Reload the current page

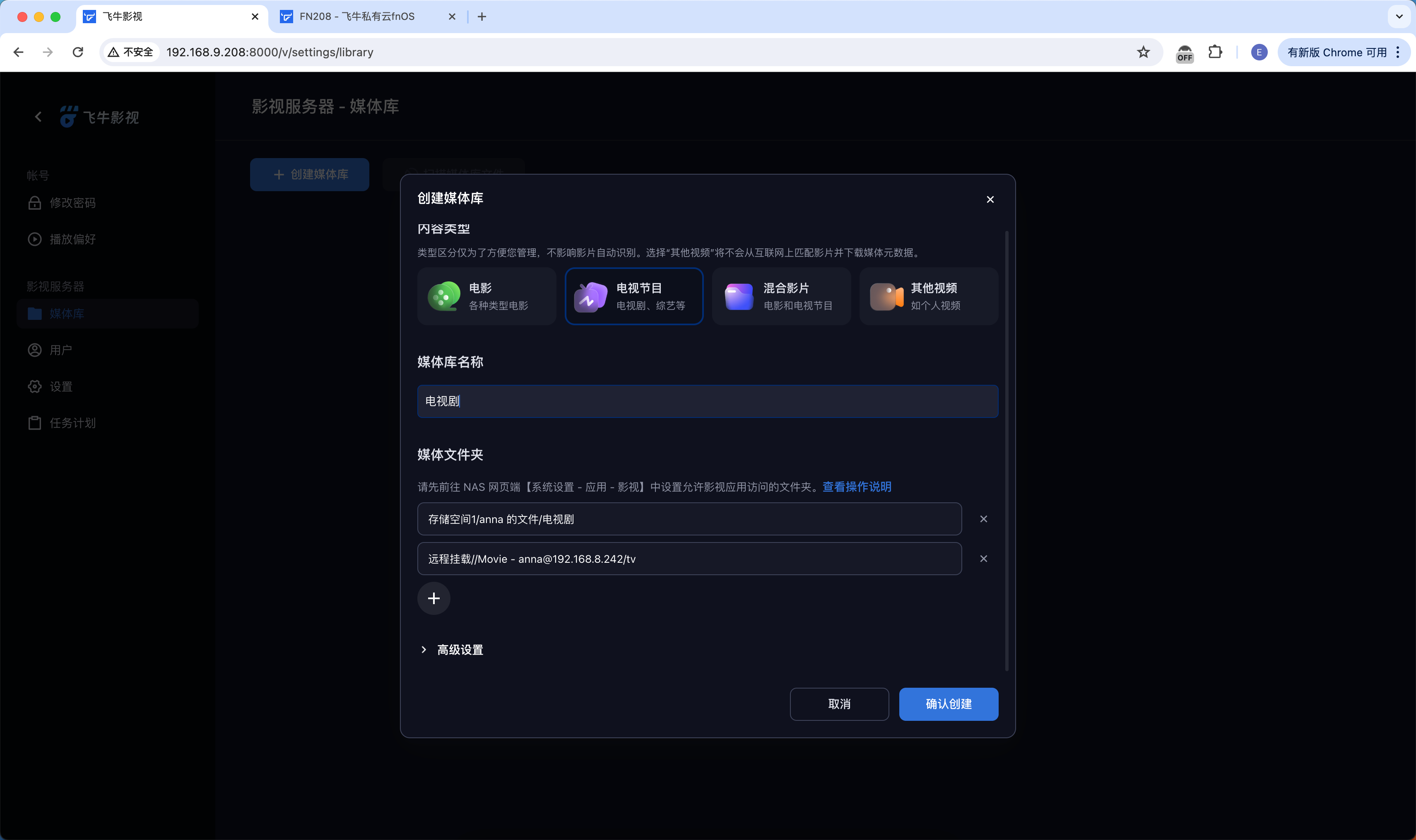(x=78, y=52)
